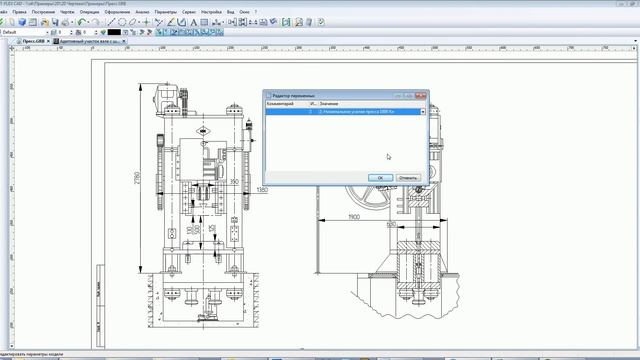Click the 1380 width dimension text
Image resolution: width=640 pixels, height=360 pixels.
[262, 190]
